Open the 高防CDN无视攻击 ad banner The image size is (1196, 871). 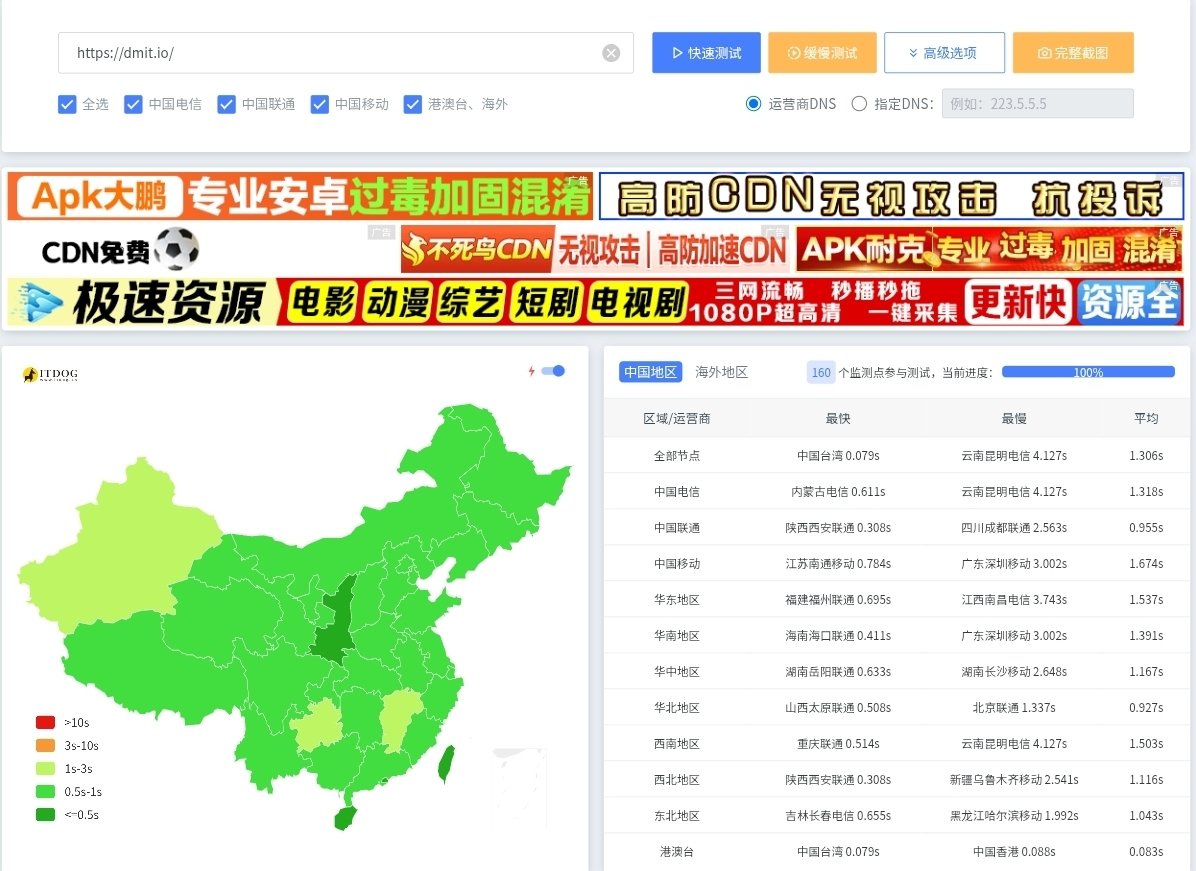click(891, 196)
